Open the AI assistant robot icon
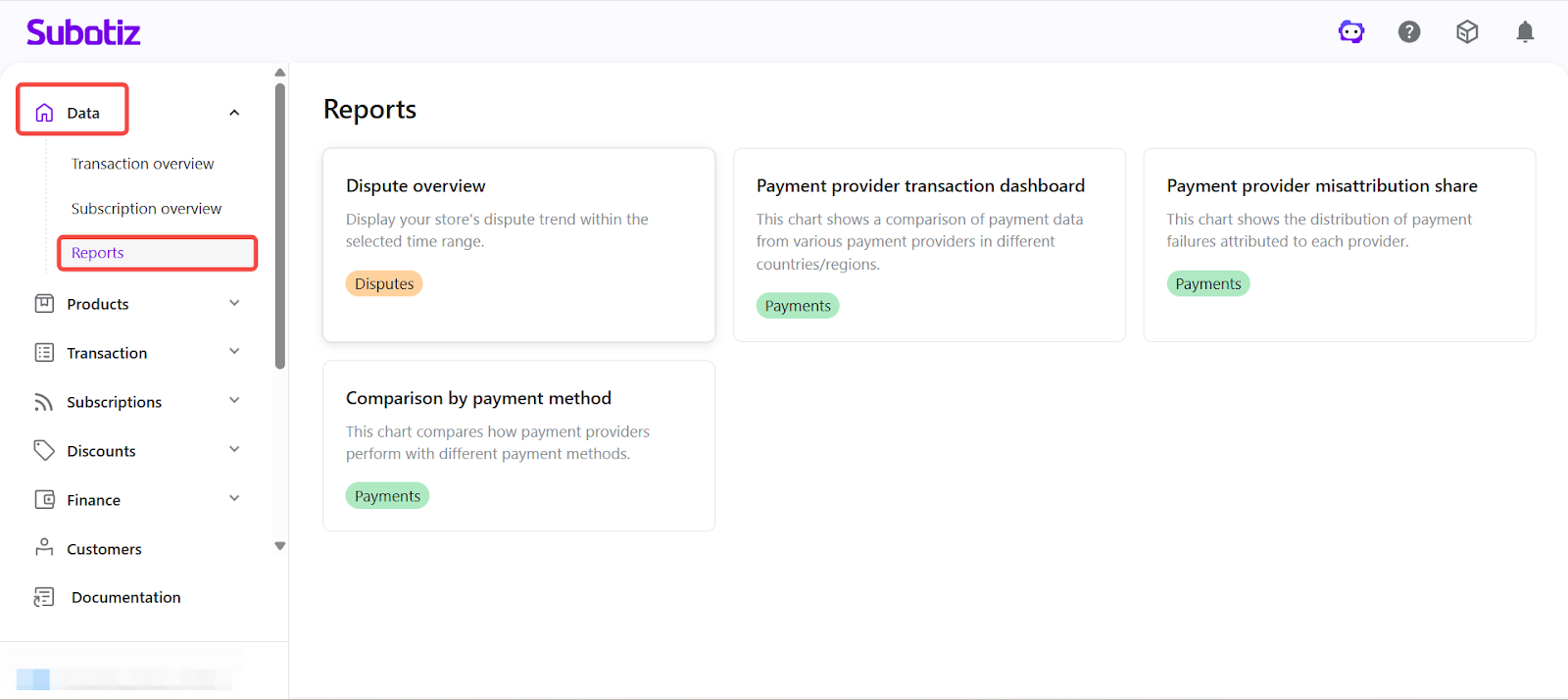This screenshot has width=1568, height=700. [x=1351, y=32]
